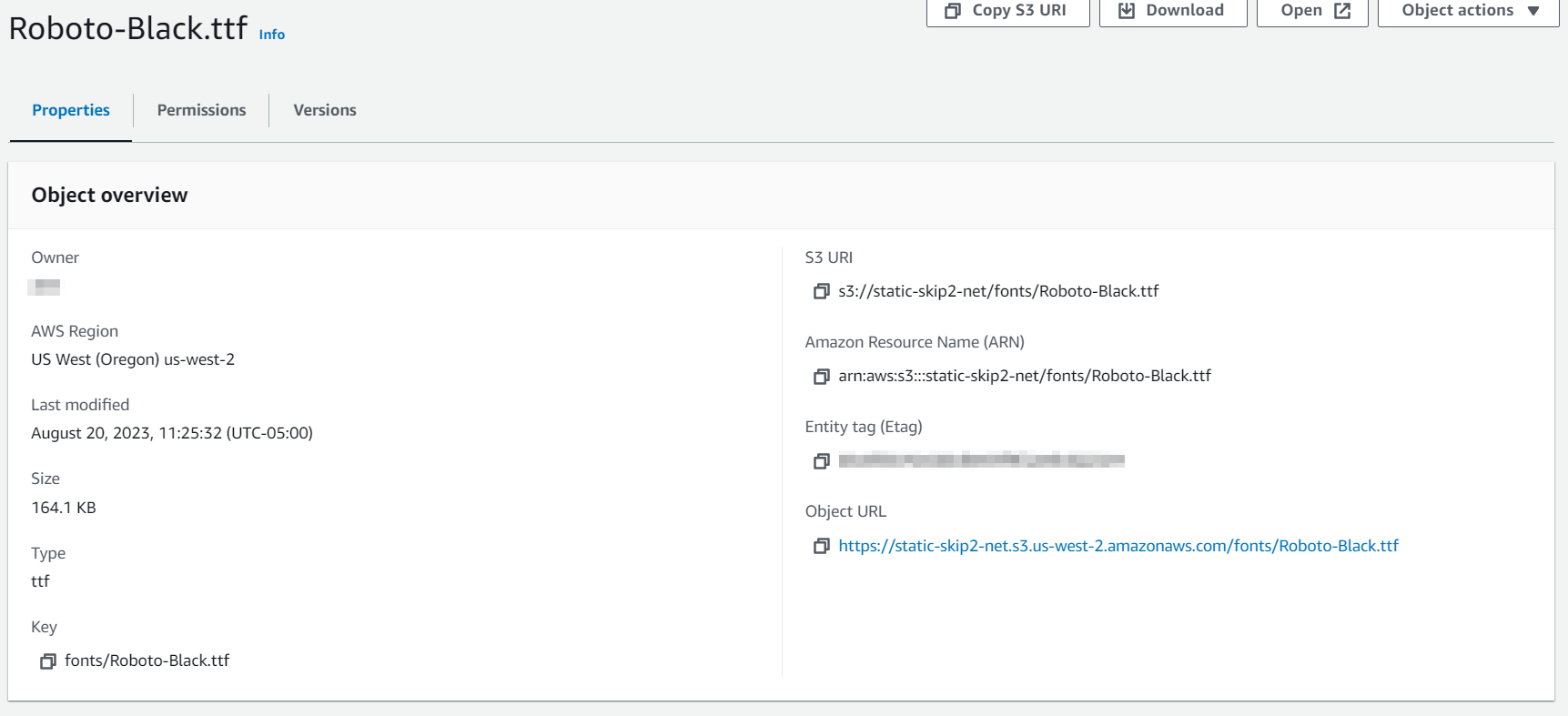Click the Amazon Resource Name (ARN) label

915,342
